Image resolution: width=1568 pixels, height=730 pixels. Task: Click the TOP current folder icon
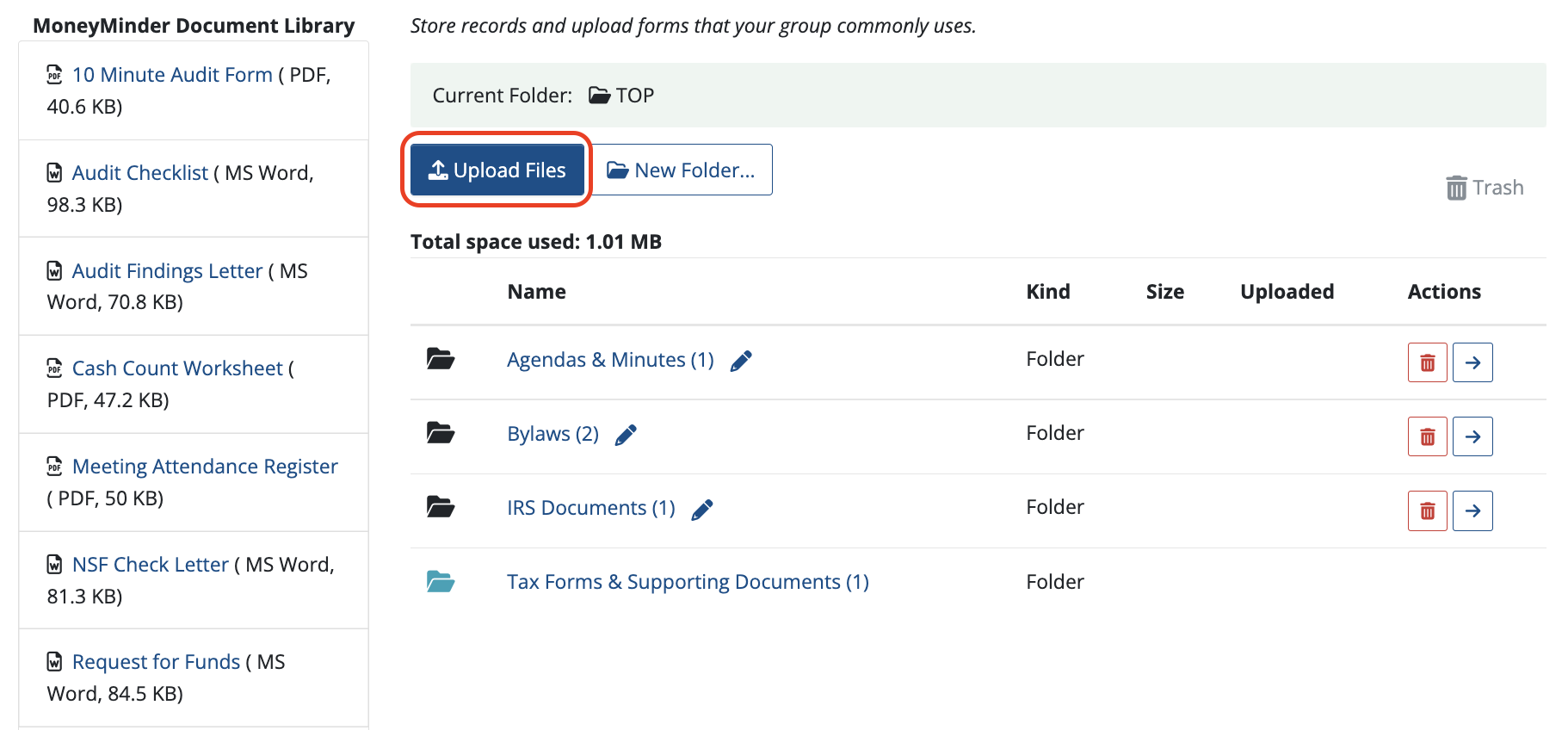(599, 95)
